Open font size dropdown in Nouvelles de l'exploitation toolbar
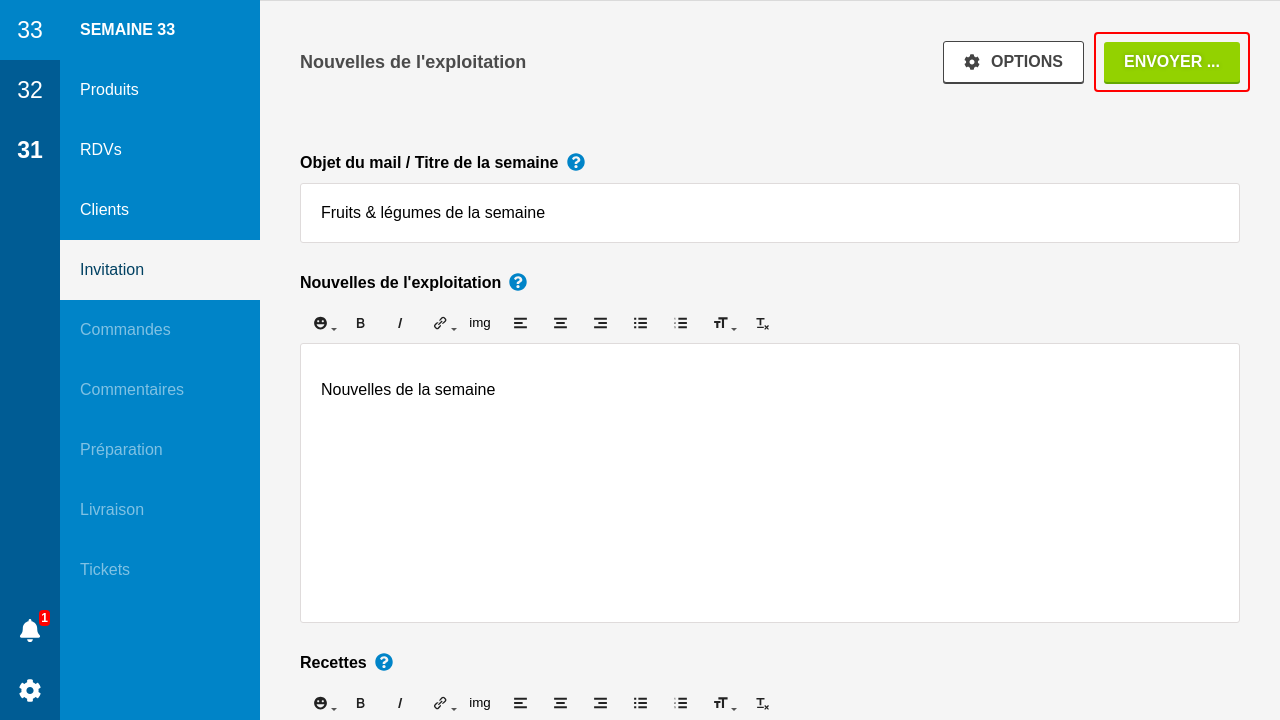This screenshot has height=720, width=1280. pyautogui.click(x=723, y=323)
